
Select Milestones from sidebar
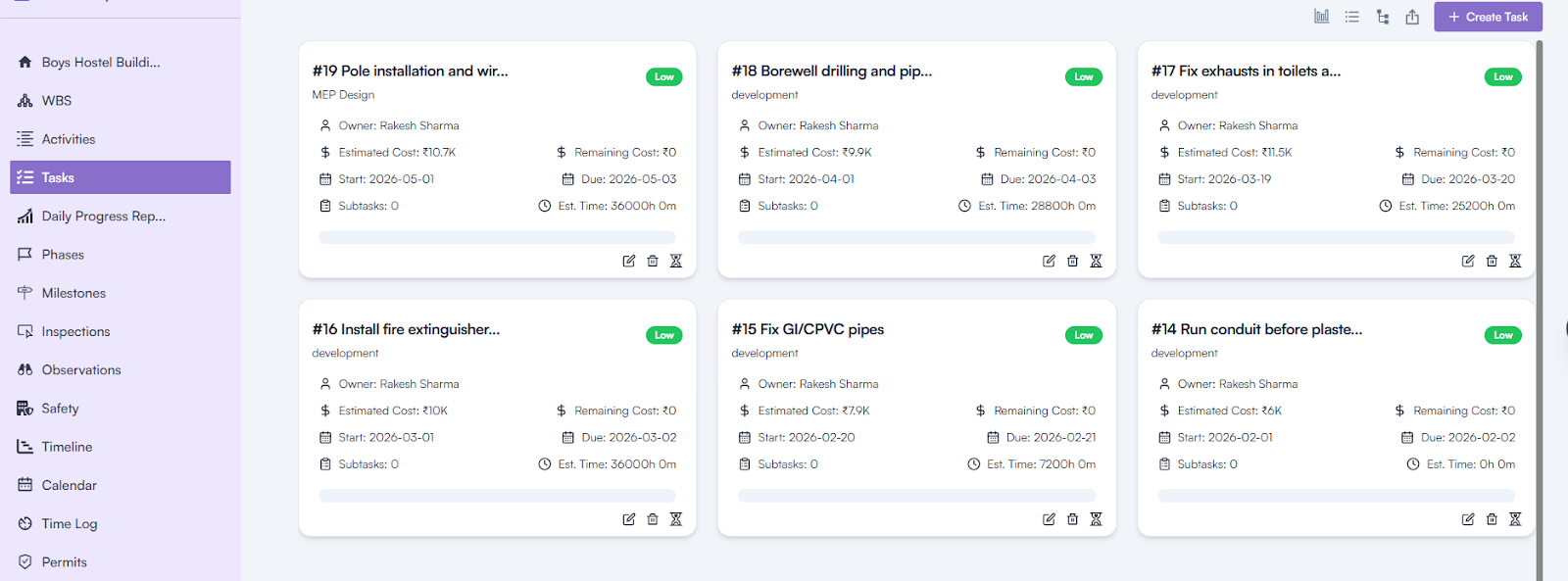click(x=73, y=293)
